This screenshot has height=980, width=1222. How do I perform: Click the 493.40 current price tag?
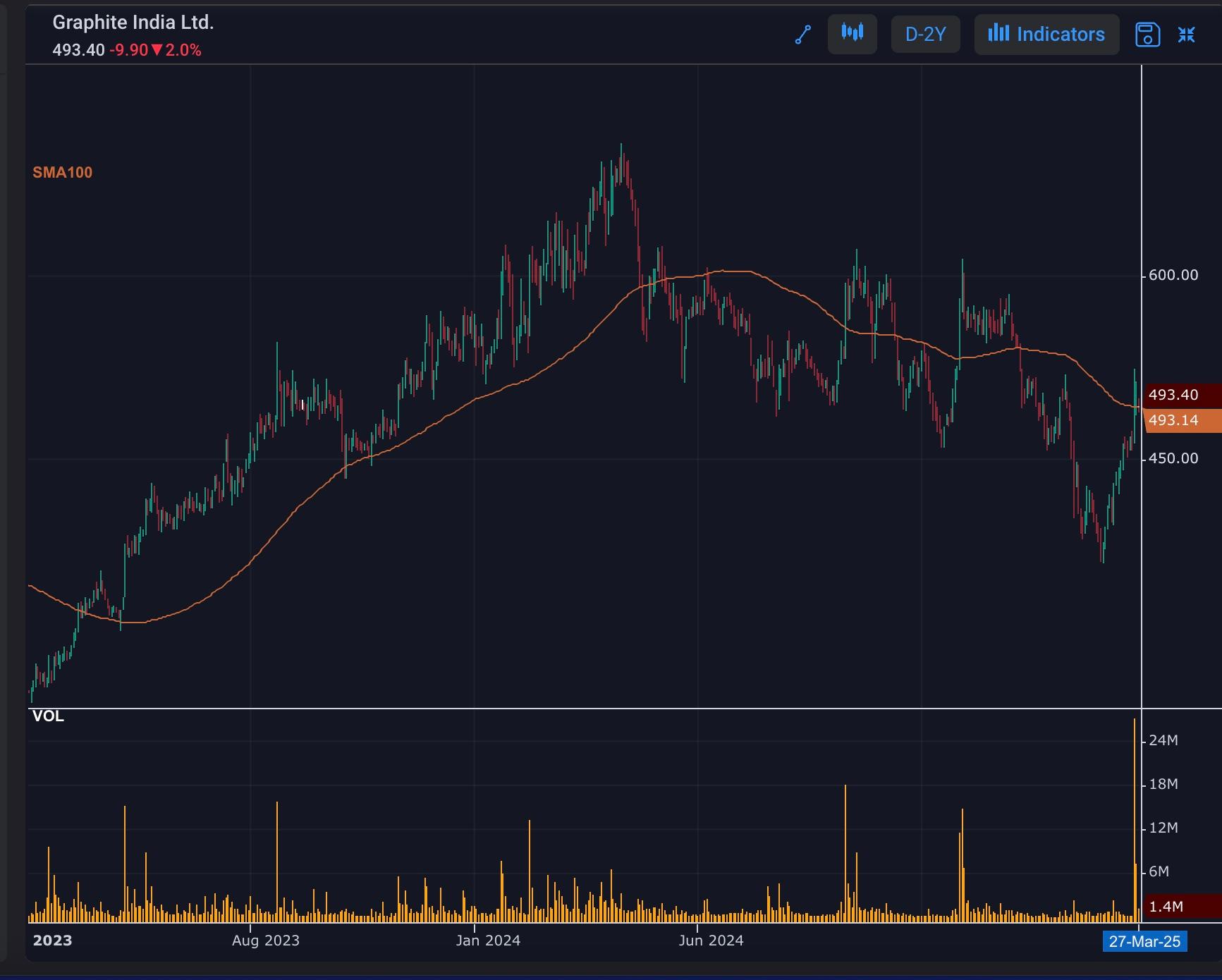click(x=1181, y=395)
